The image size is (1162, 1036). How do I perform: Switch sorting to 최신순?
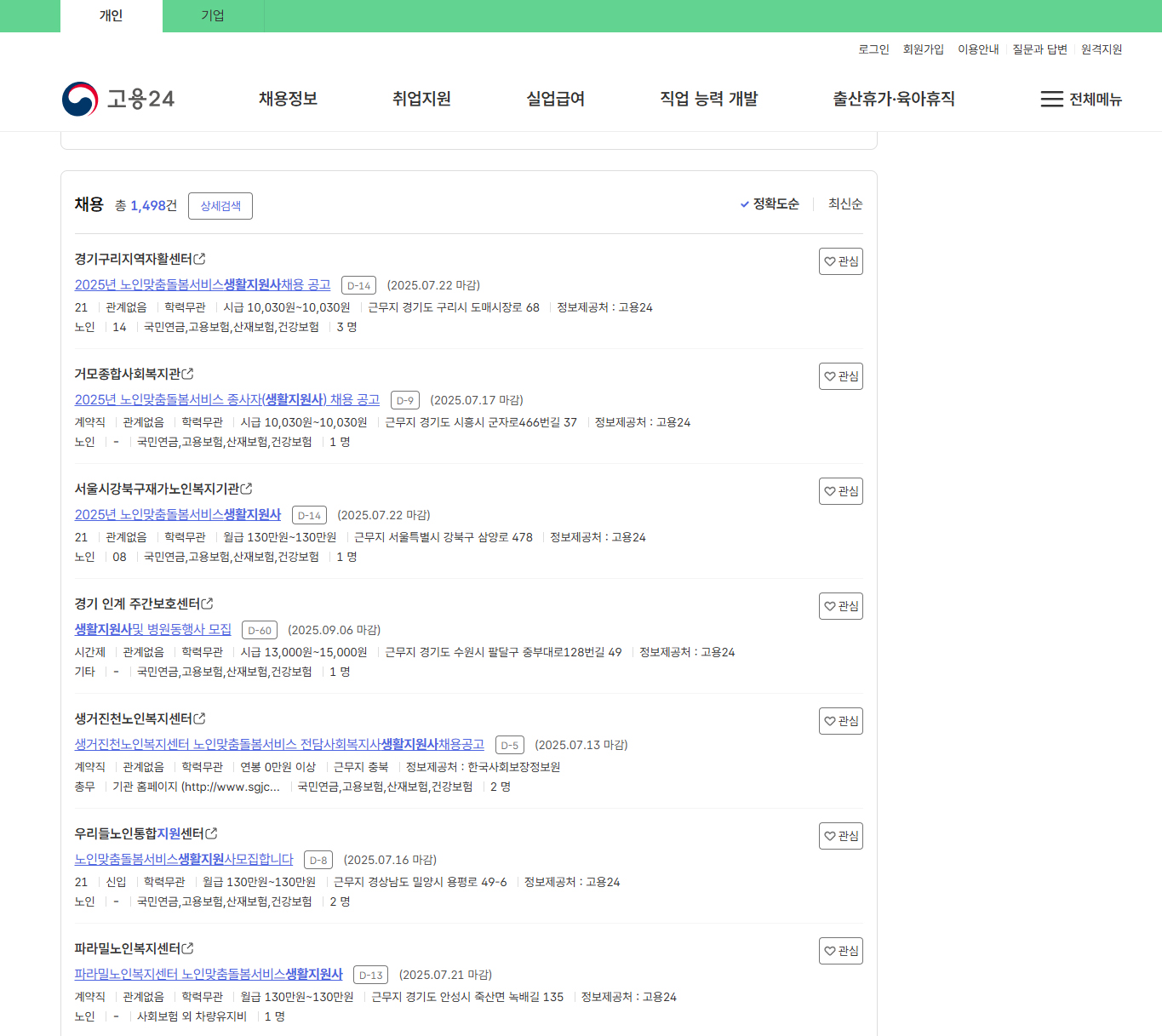tap(844, 204)
